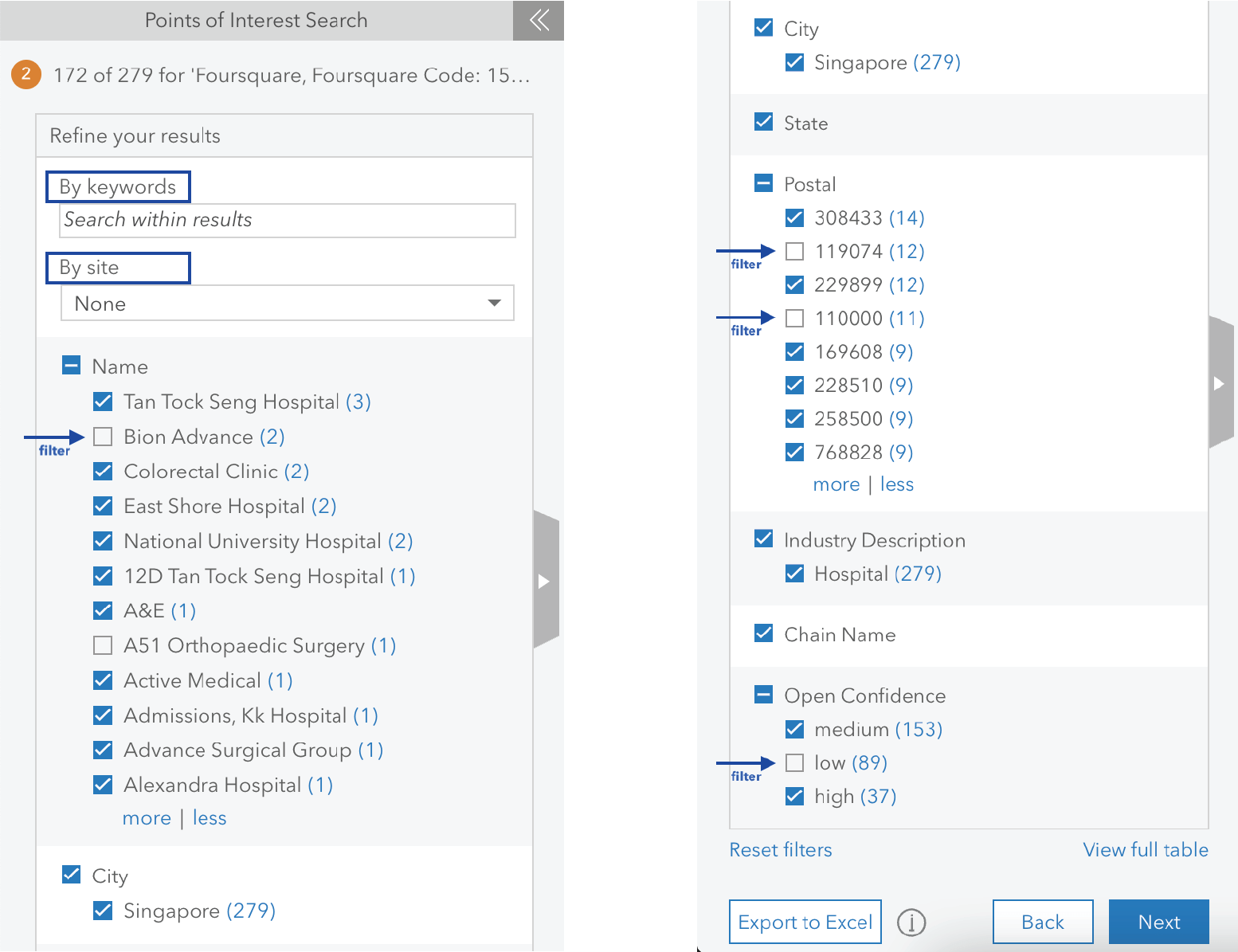Collapse the Name filter group

point(71,365)
